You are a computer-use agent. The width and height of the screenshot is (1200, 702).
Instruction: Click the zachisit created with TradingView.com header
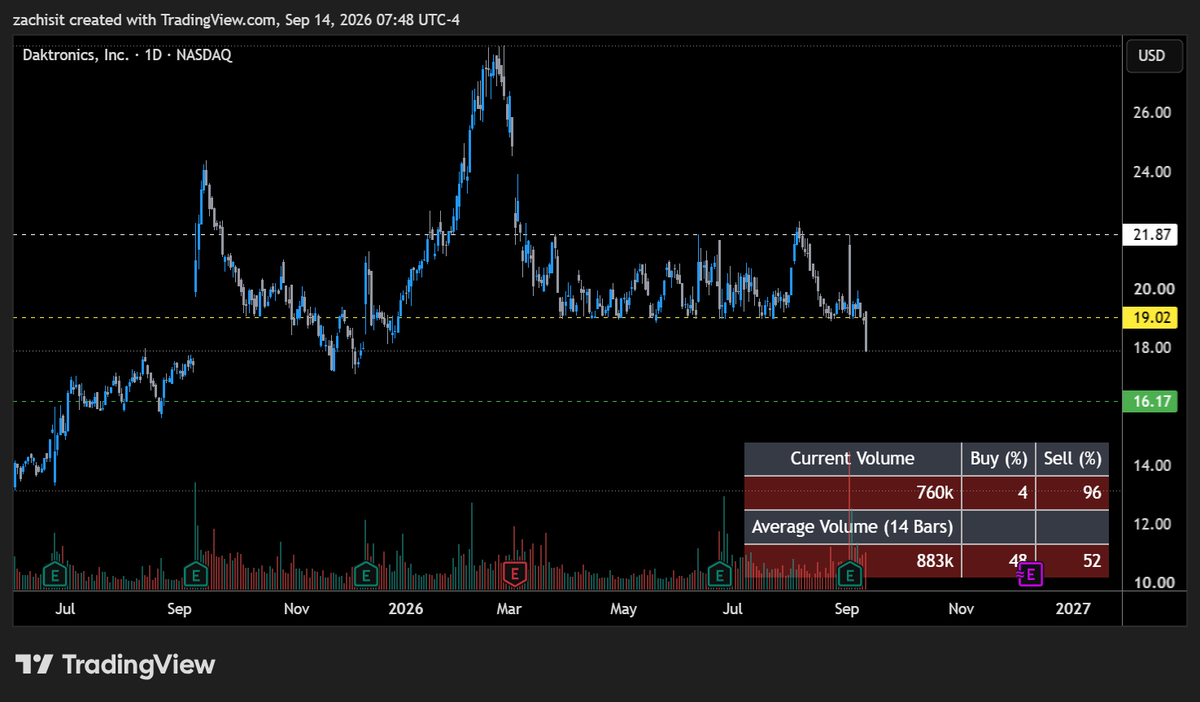coord(236,20)
